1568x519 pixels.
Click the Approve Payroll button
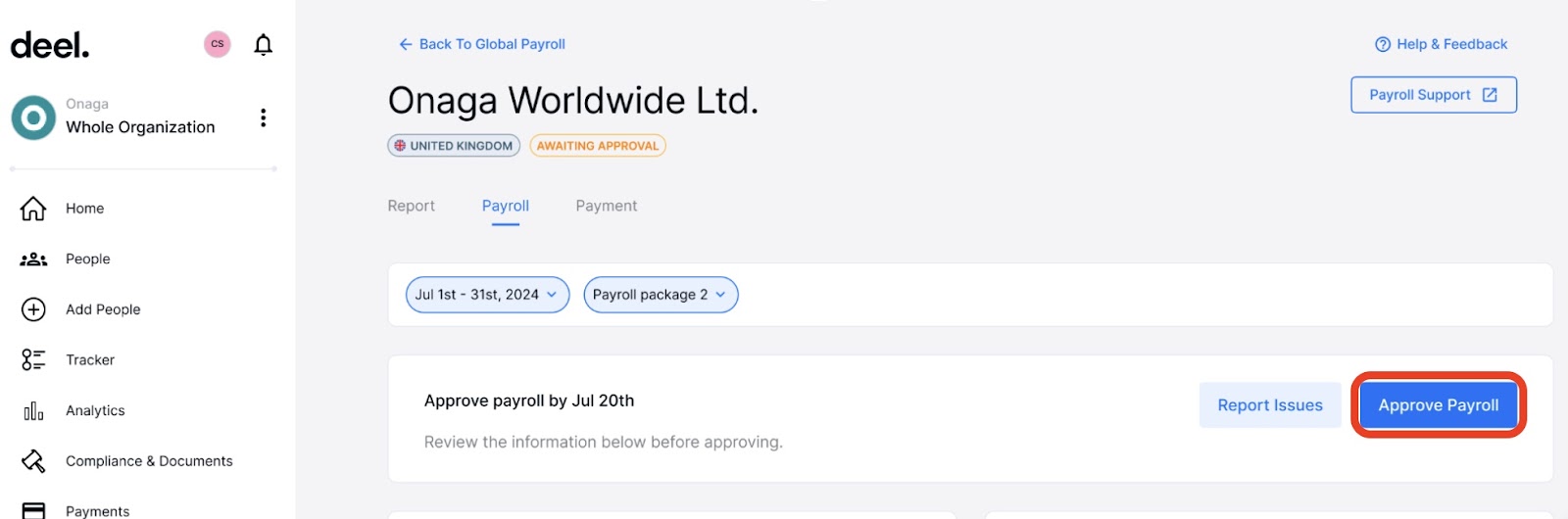1439,405
